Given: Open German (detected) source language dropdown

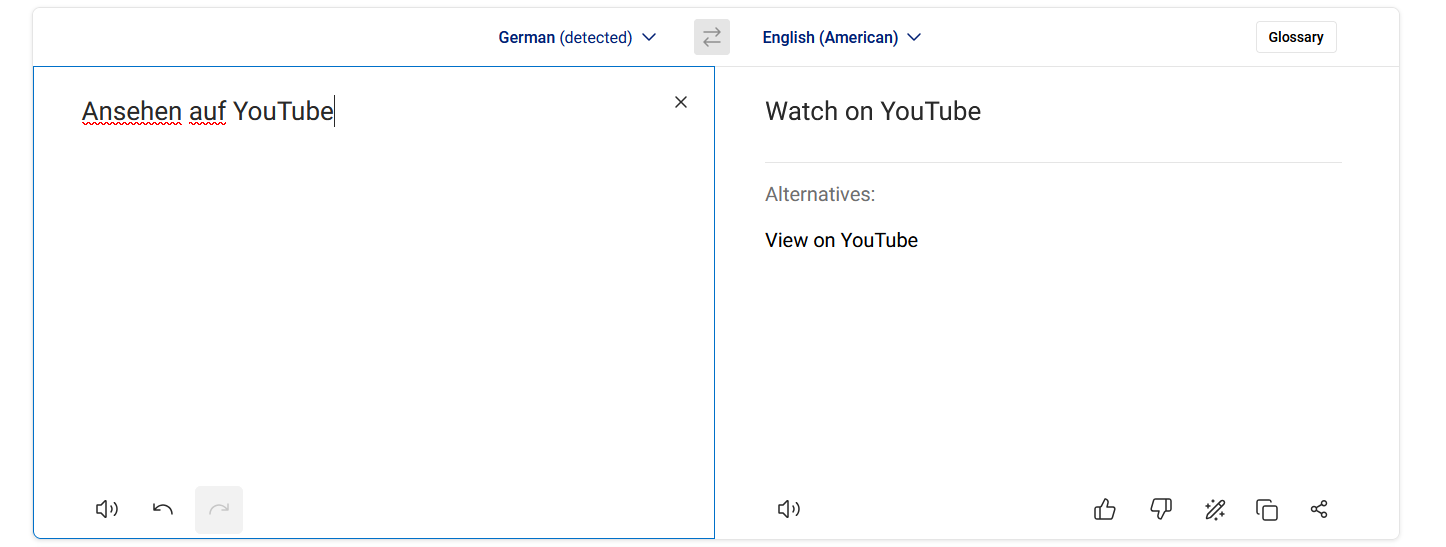Looking at the screenshot, I should (x=577, y=37).
